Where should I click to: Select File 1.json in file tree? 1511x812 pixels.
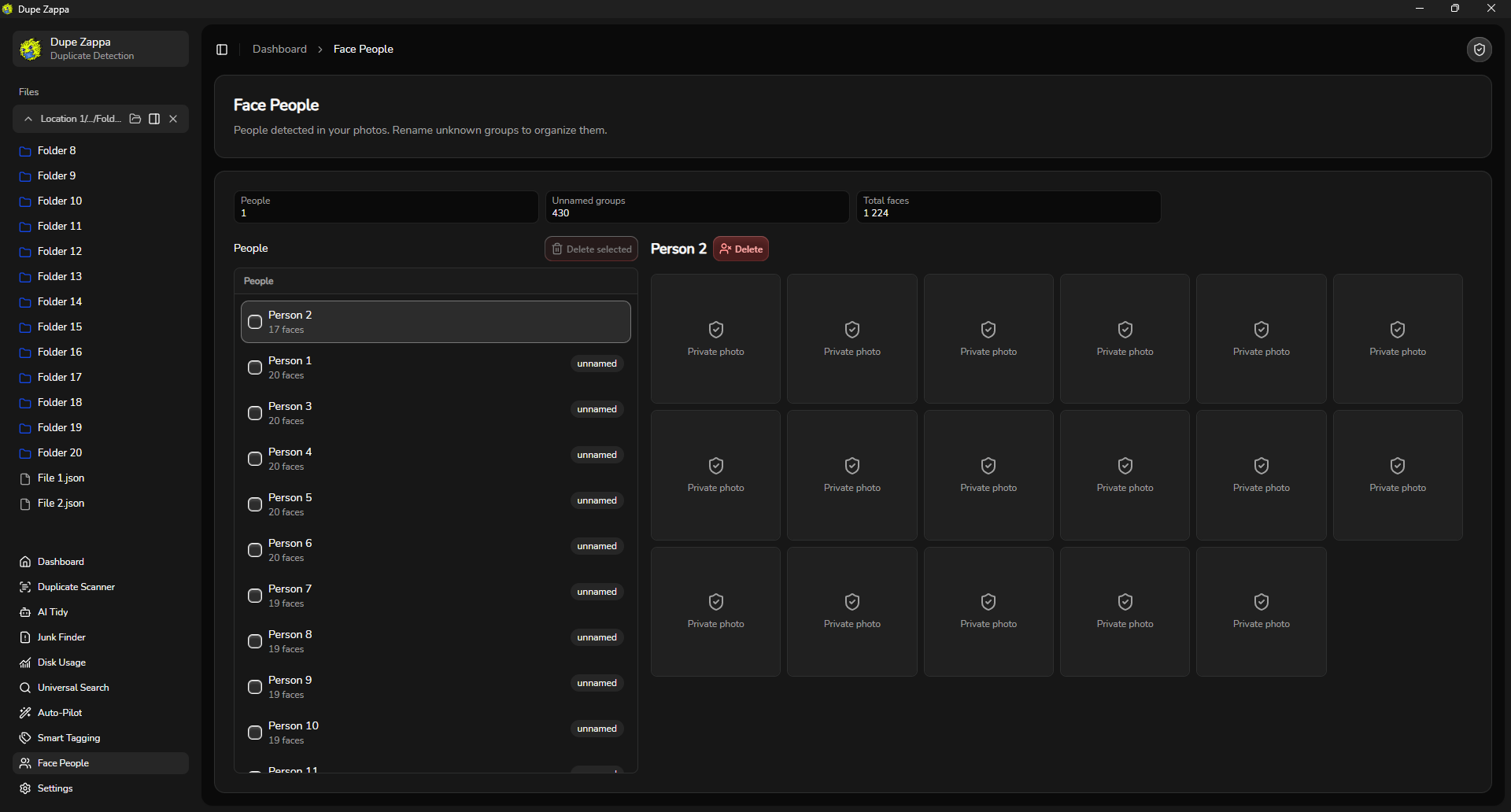(x=101, y=478)
